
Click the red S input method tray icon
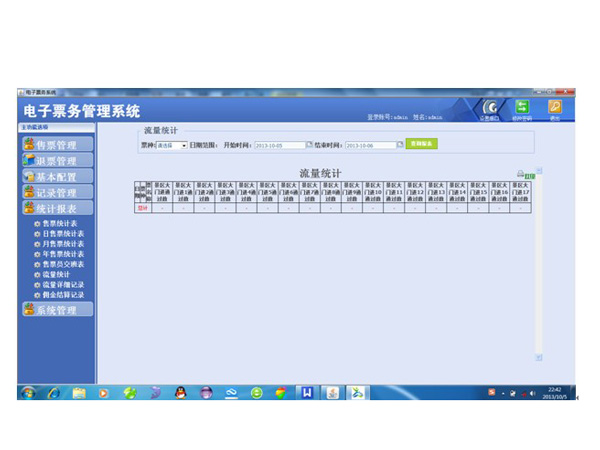[x=492, y=392]
